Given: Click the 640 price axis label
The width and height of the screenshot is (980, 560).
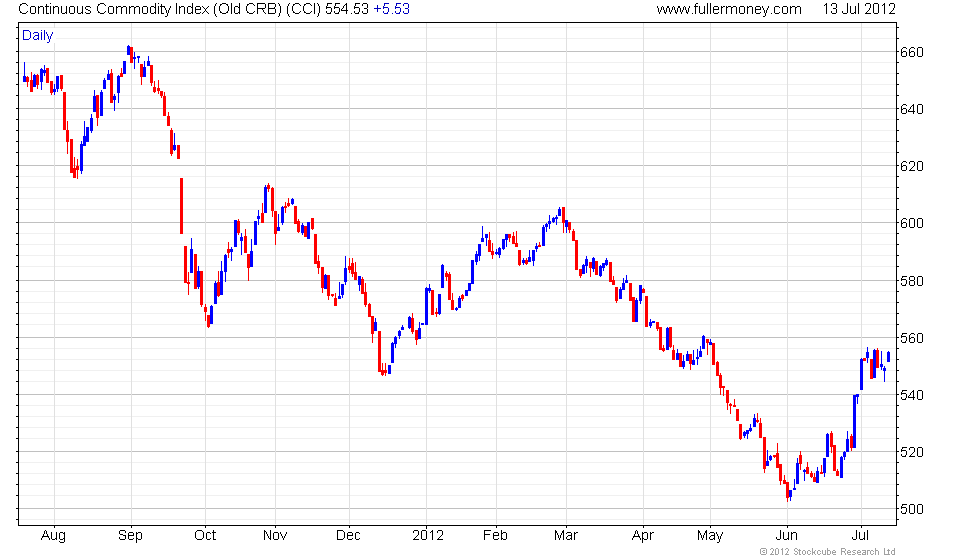Looking at the screenshot, I should (x=911, y=109).
